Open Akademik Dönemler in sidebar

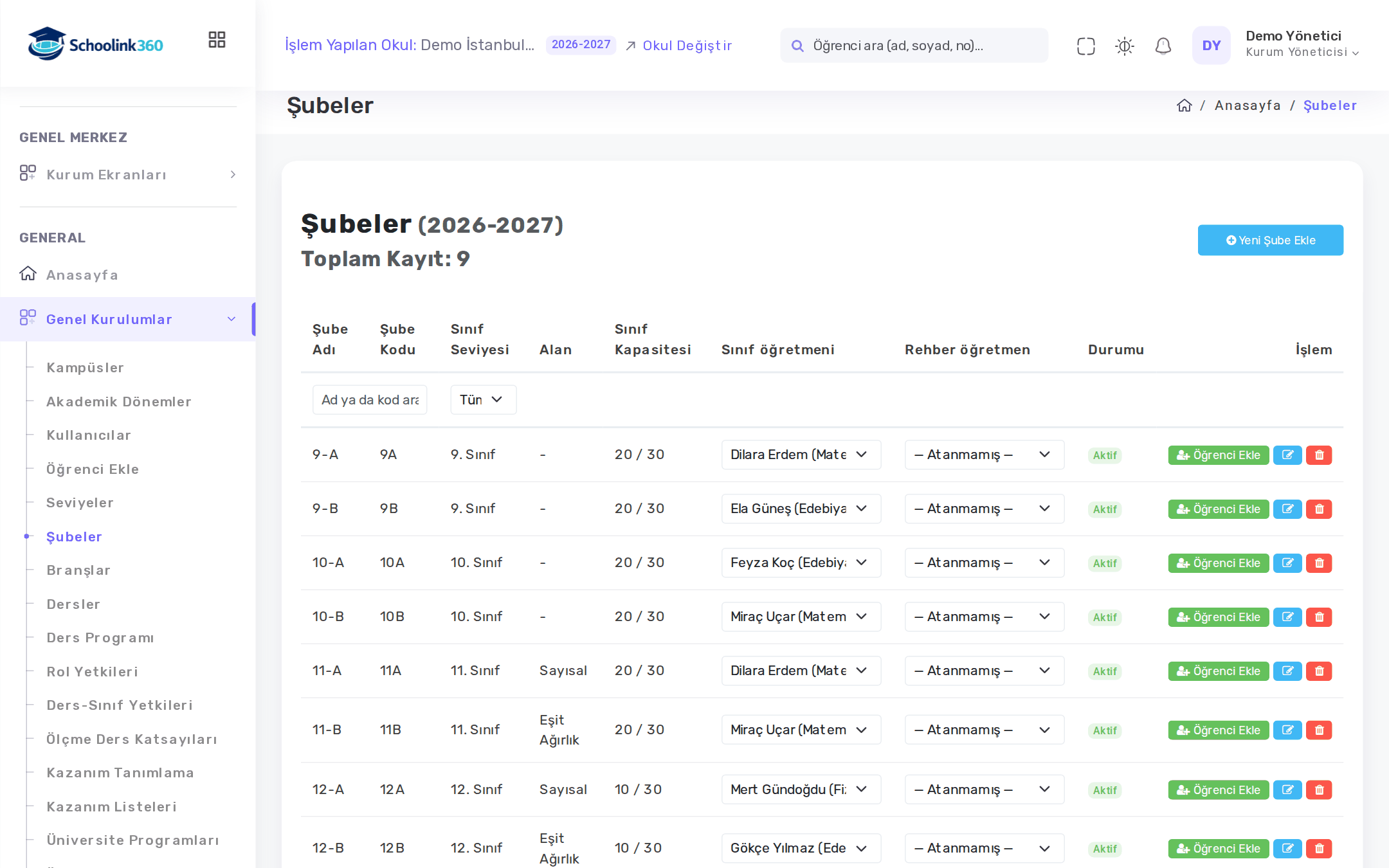coord(119,402)
